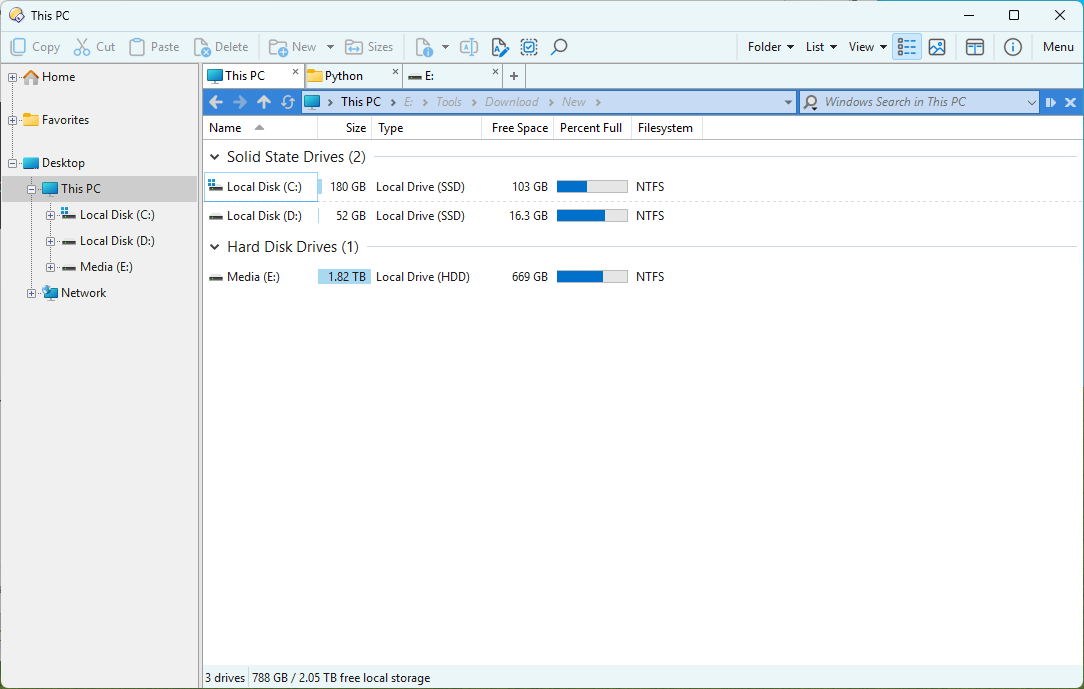Calculate folder Sizes
Screen dimensions: 1084x689
[x=369, y=47]
